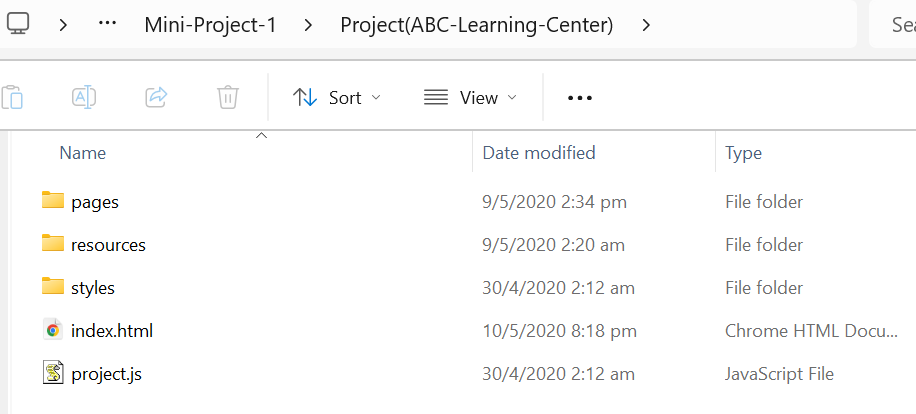The width and height of the screenshot is (916, 414).
Task: Click the rename toolbar icon
Action: [84, 97]
